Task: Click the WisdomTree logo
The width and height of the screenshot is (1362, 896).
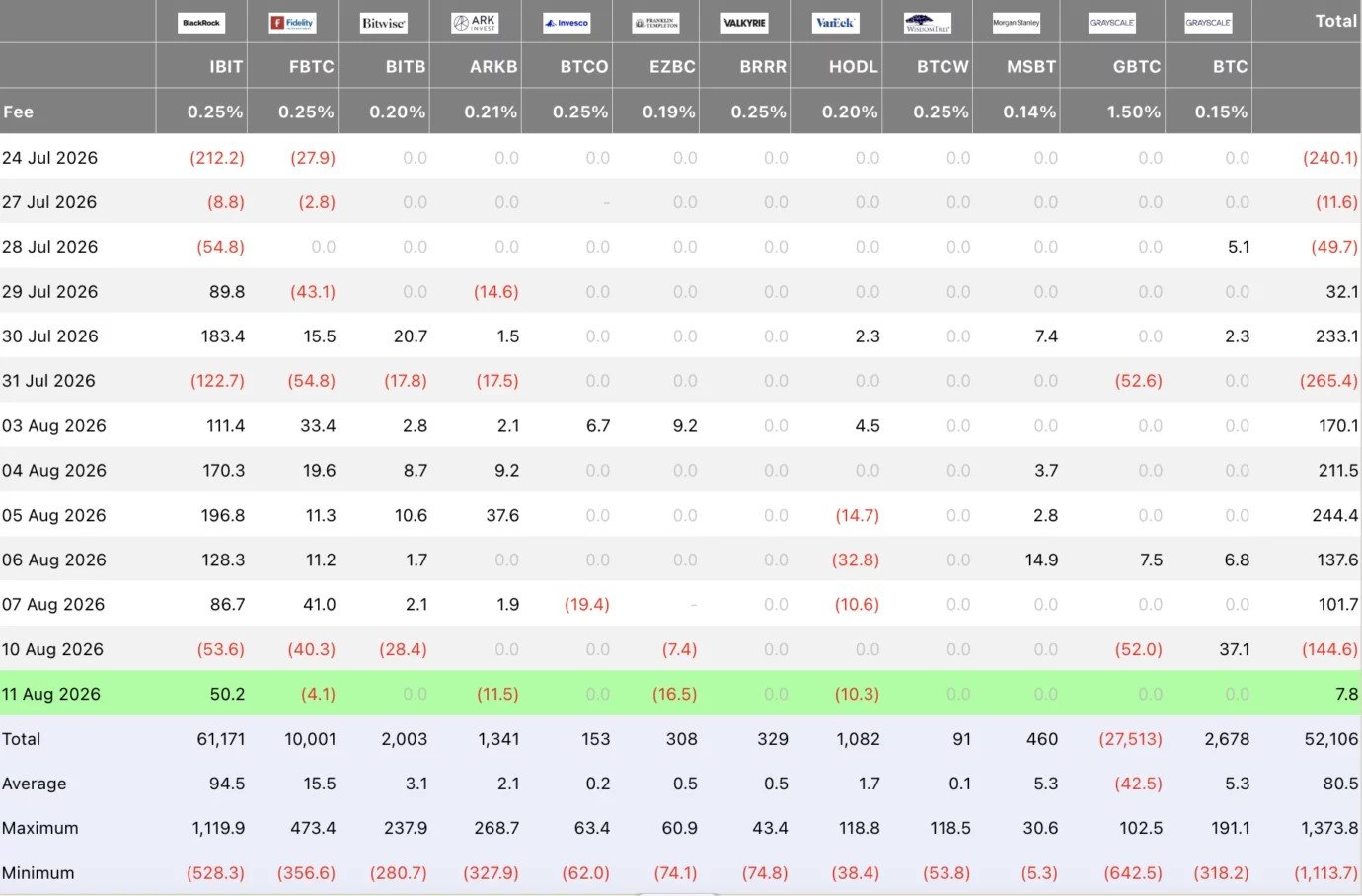Action: click(x=928, y=23)
